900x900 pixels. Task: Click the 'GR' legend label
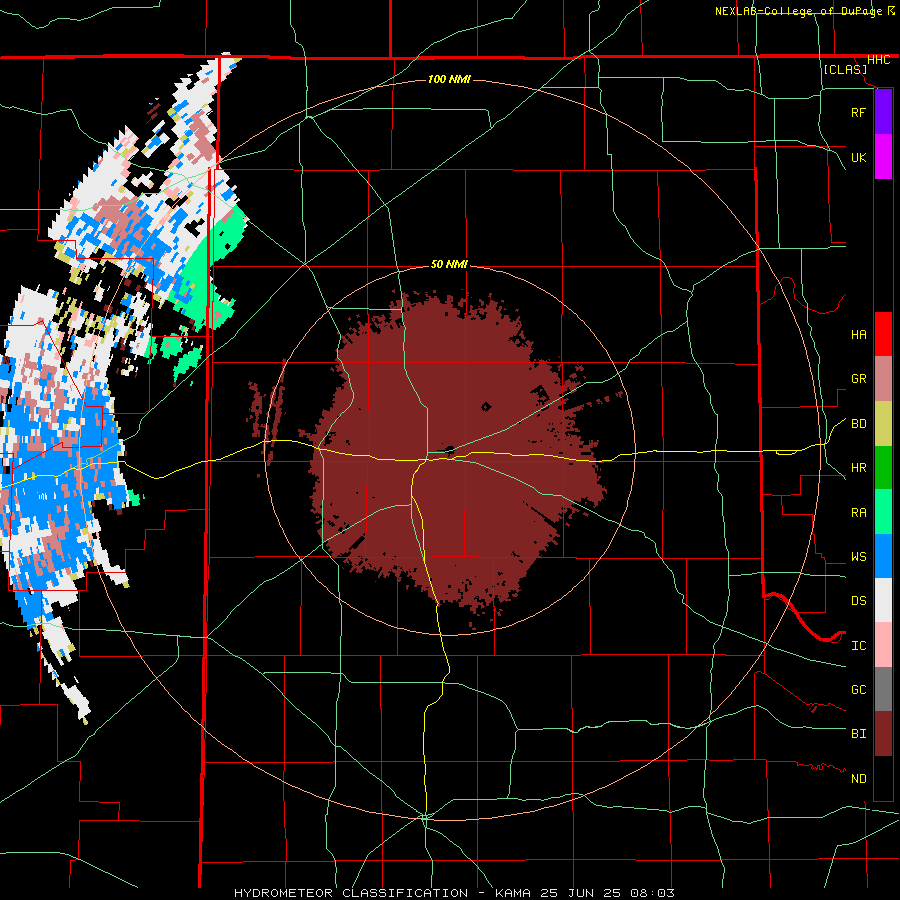(858, 379)
